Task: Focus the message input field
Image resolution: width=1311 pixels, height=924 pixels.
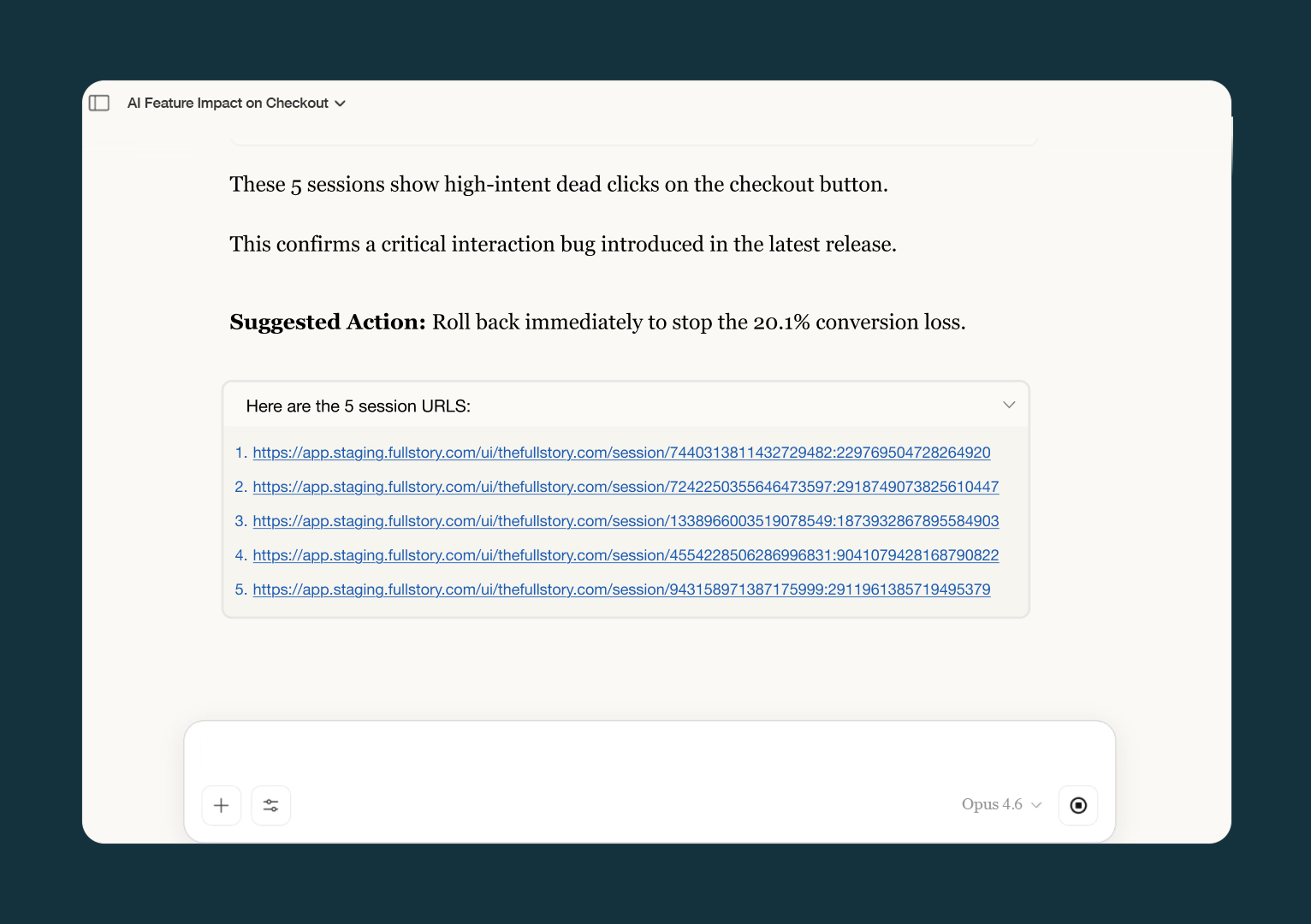Action: point(650,753)
